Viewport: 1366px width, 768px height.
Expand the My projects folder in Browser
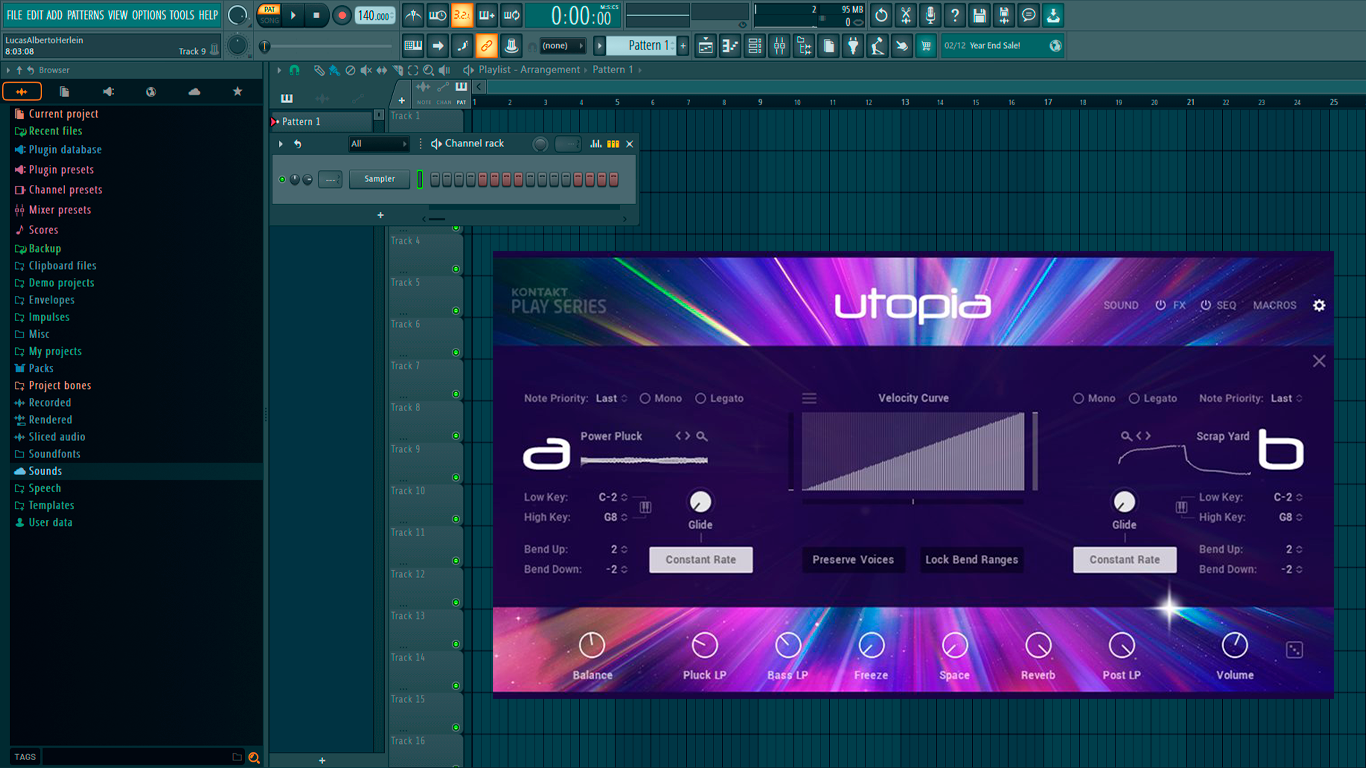coord(55,351)
